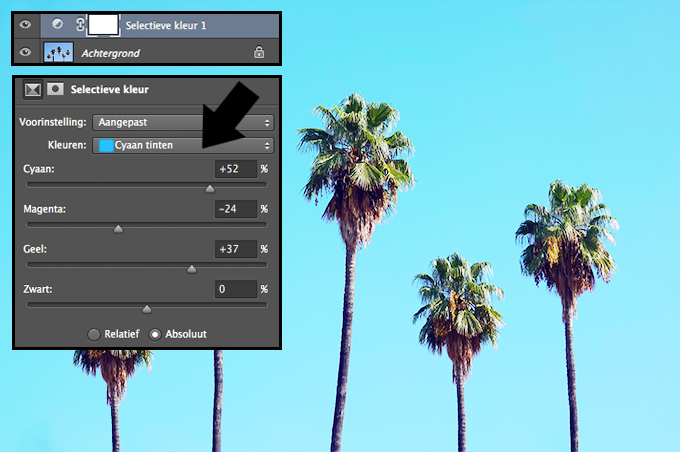Screen dimensions: 680x452
Task: Select the Achtergrond layer thumbnail
Action: tap(59, 52)
